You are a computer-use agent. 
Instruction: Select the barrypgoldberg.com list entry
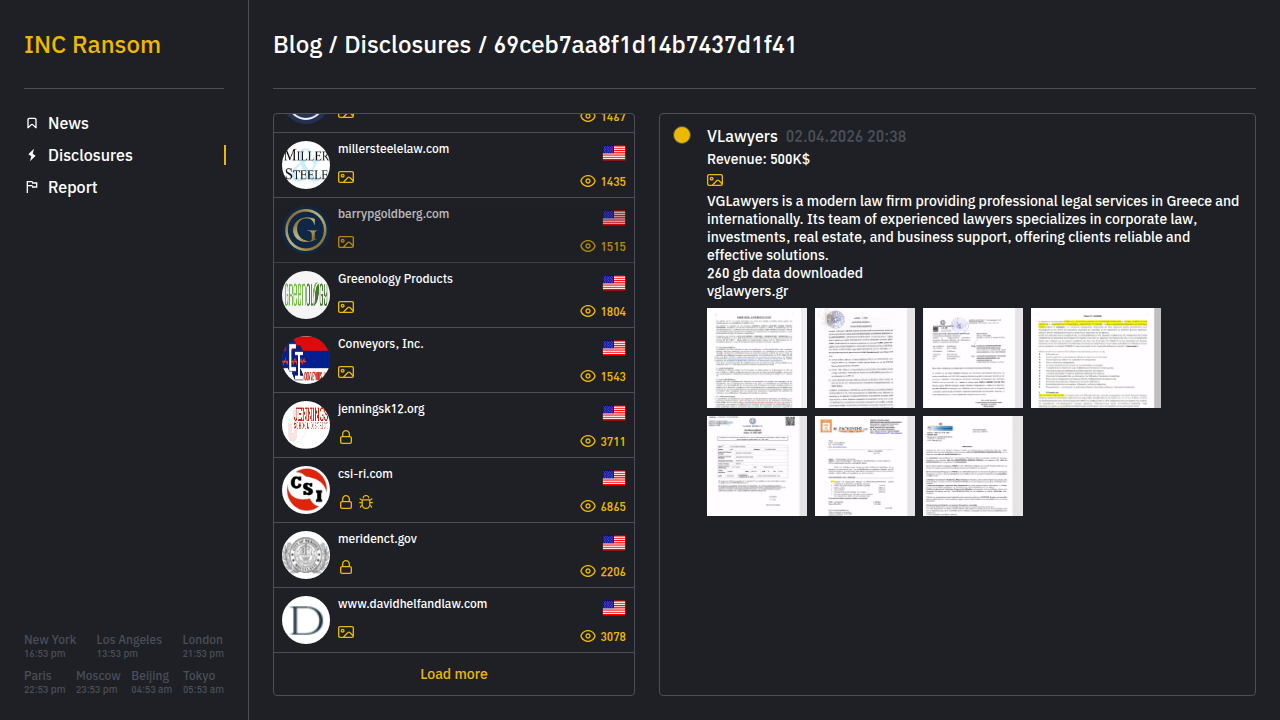tap(394, 214)
